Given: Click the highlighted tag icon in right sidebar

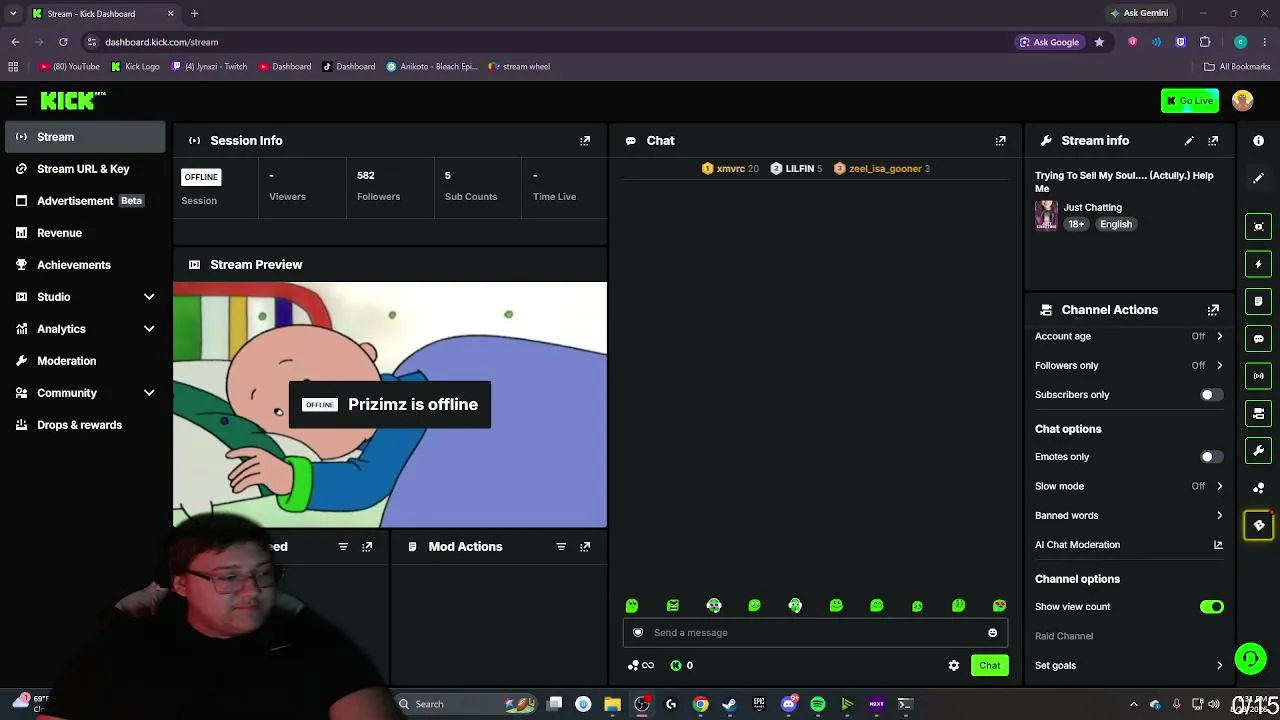Looking at the screenshot, I should click(x=1258, y=525).
